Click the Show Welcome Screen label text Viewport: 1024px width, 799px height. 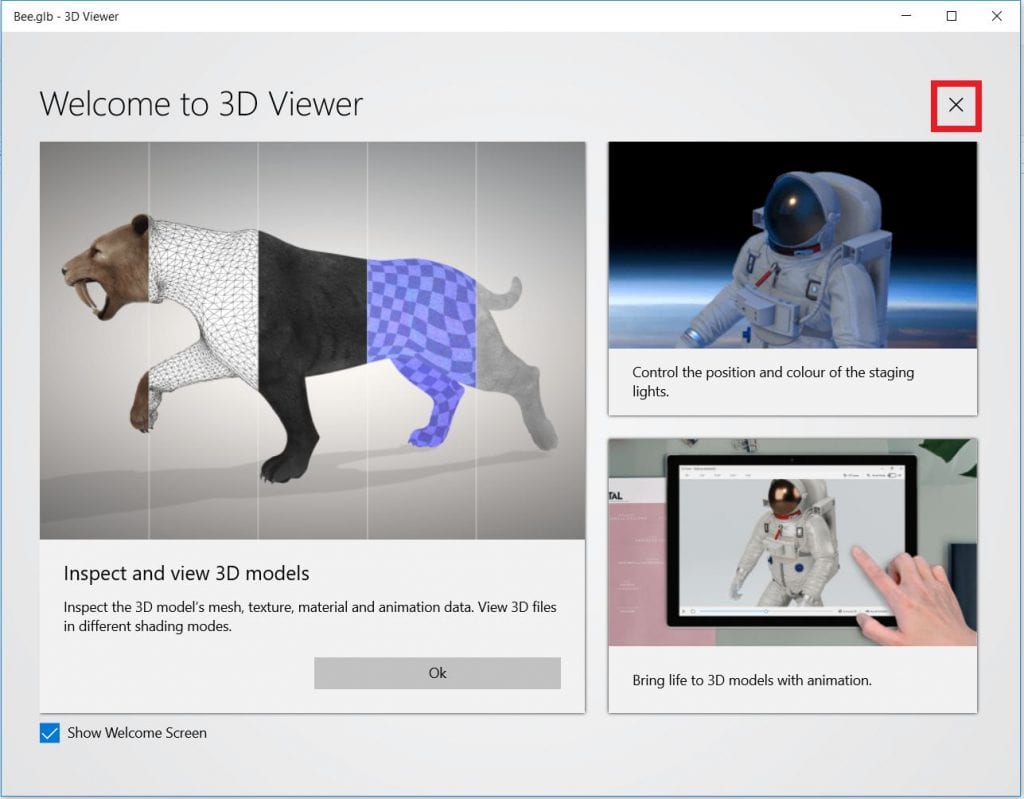coord(137,733)
